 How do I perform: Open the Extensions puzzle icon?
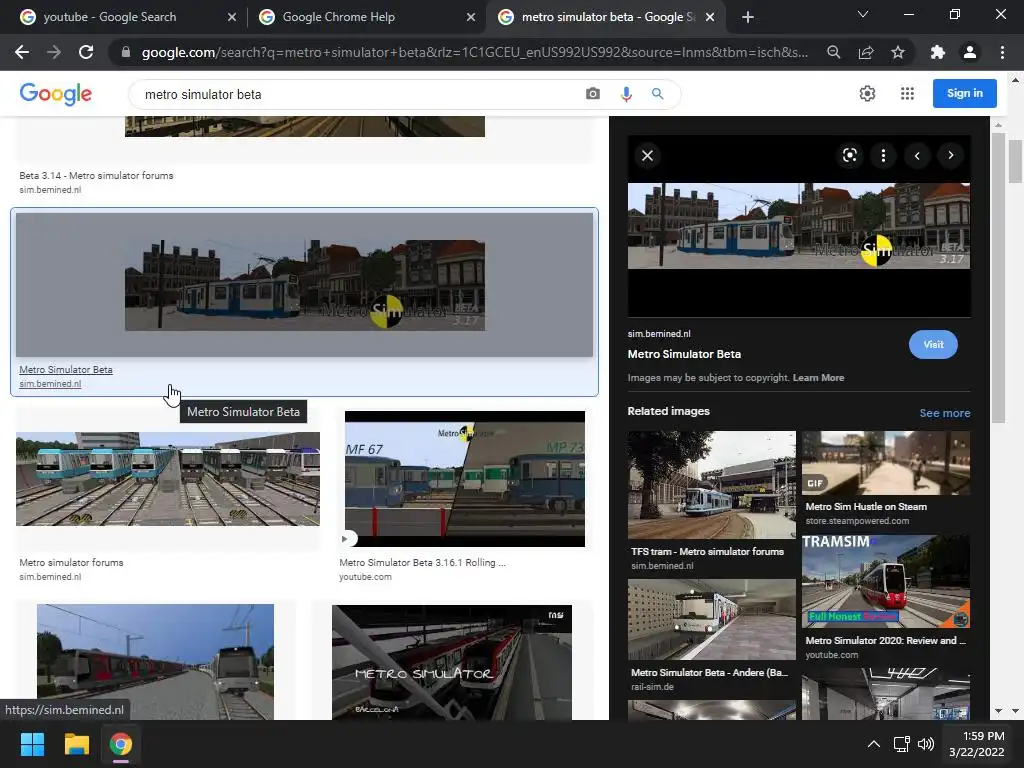point(938,52)
